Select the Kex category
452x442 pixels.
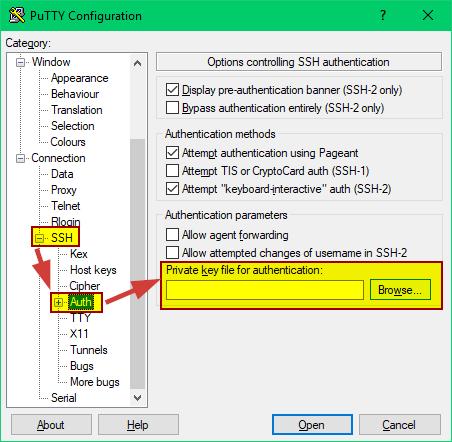(79, 254)
